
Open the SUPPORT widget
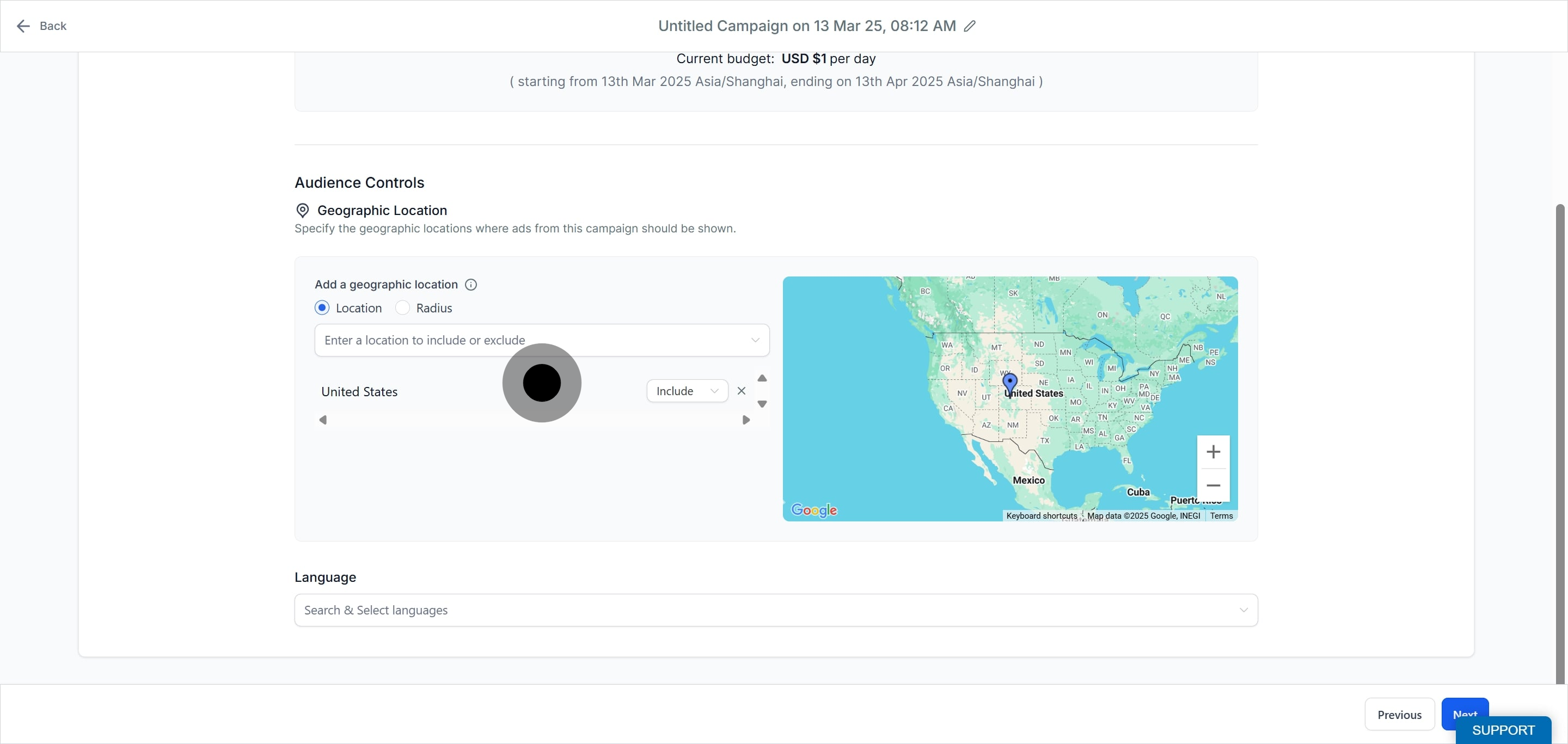[1503, 730]
